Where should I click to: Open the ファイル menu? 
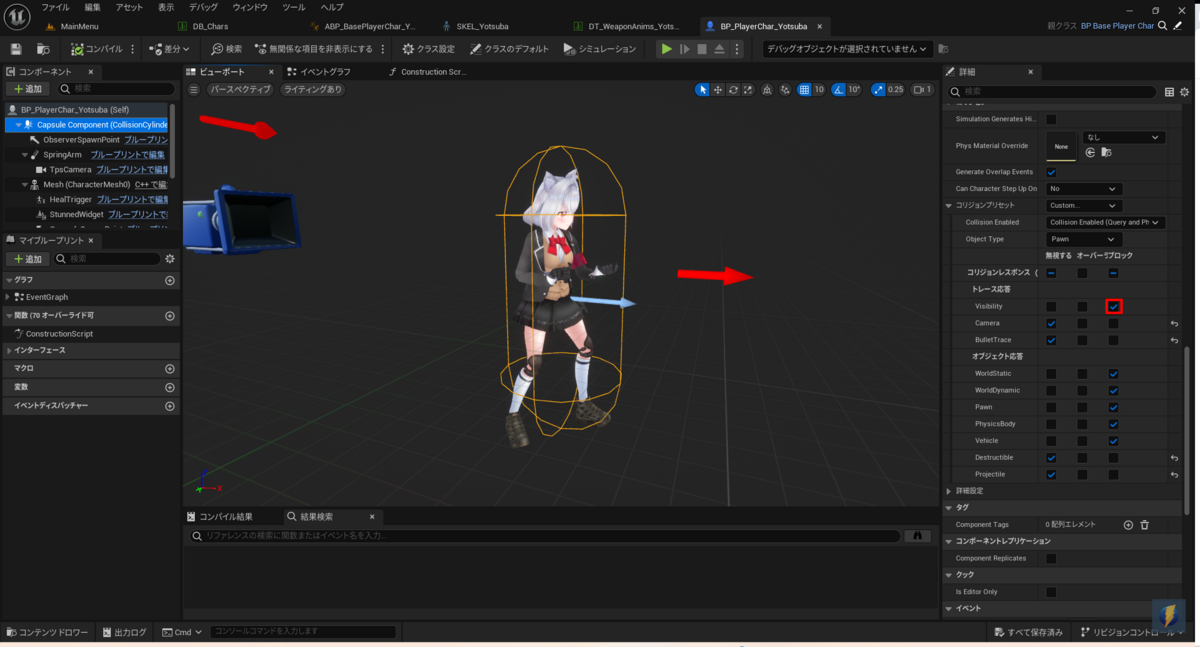click(x=55, y=7)
